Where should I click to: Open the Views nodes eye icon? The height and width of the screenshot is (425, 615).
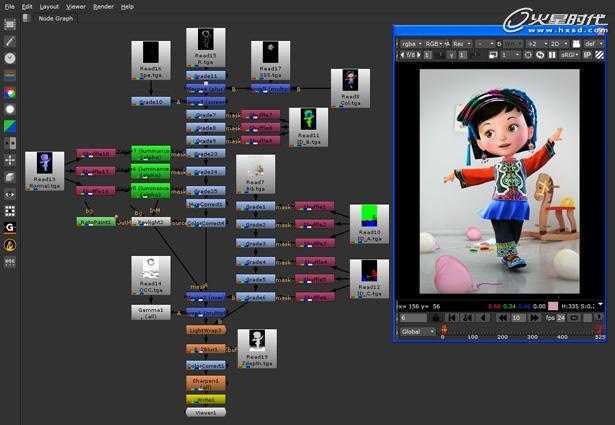click(10, 194)
